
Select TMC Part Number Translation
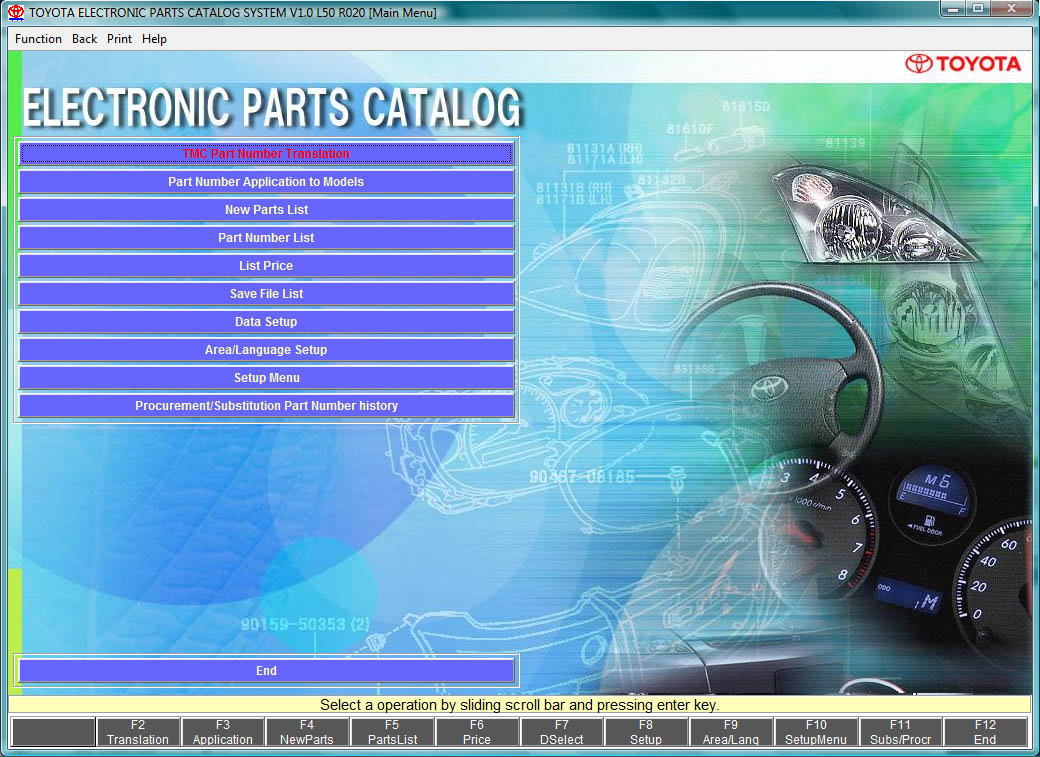[266, 153]
